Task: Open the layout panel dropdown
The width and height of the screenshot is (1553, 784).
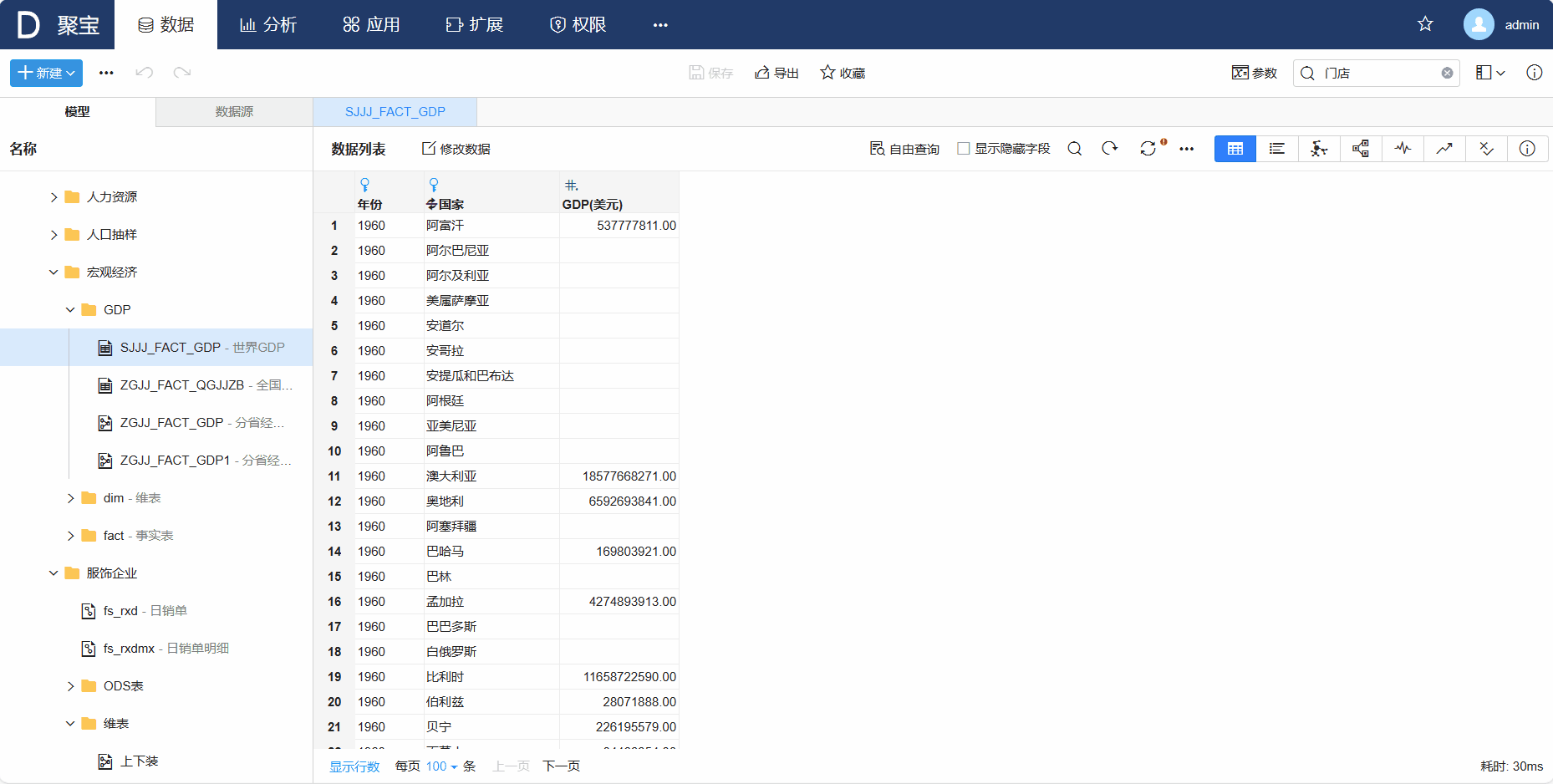Action: click(x=1490, y=73)
